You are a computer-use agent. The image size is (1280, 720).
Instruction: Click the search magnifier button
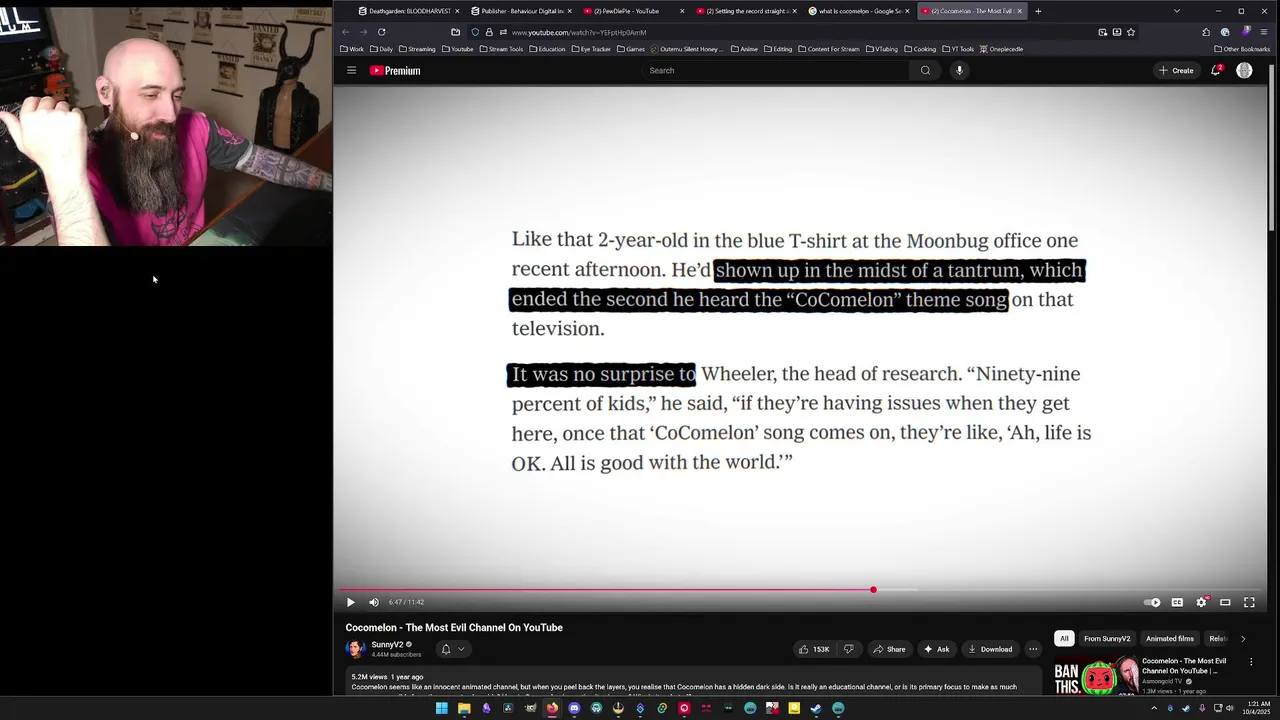click(925, 70)
